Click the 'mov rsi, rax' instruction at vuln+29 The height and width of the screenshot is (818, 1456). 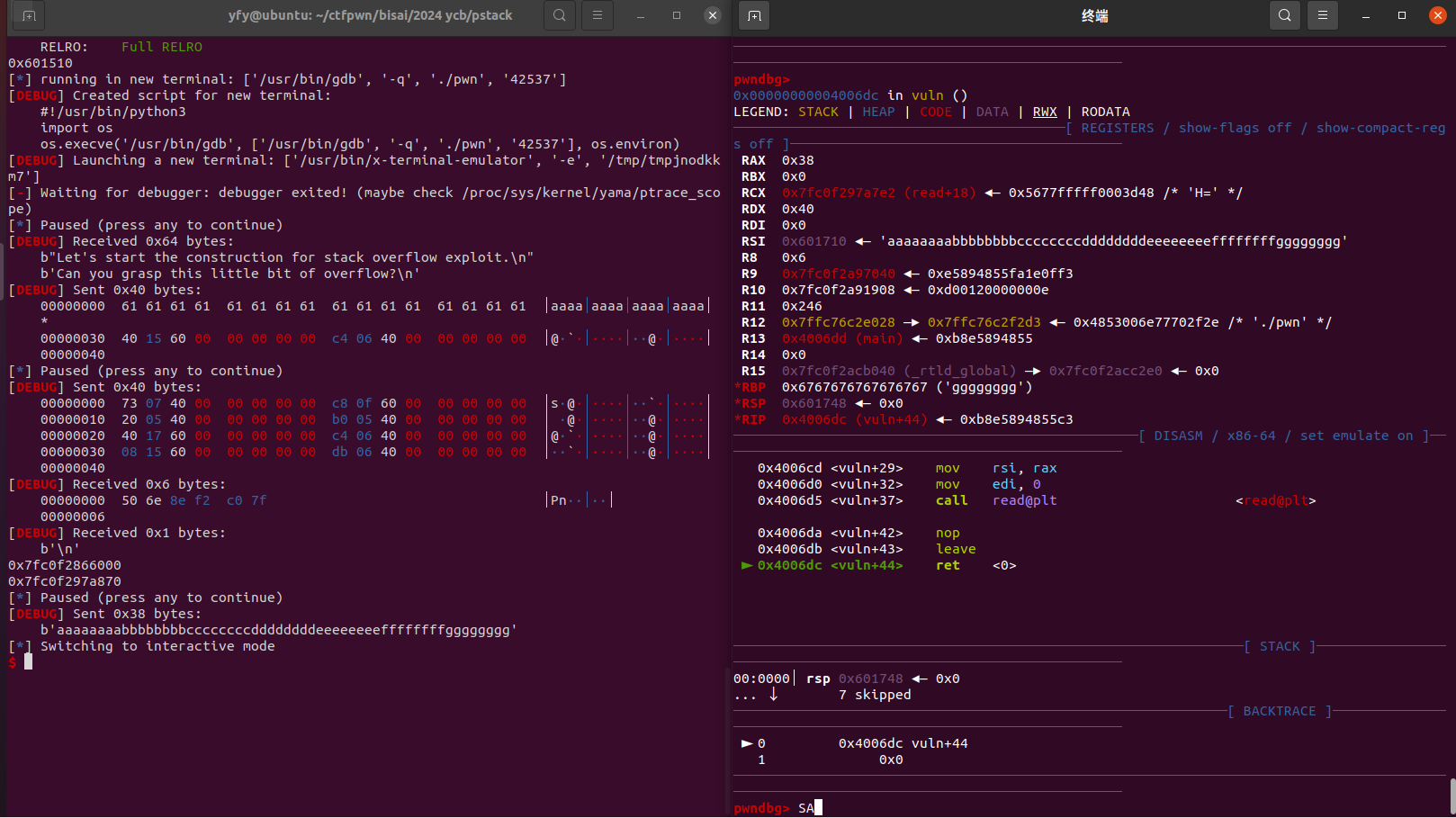[x=996, y=468]
